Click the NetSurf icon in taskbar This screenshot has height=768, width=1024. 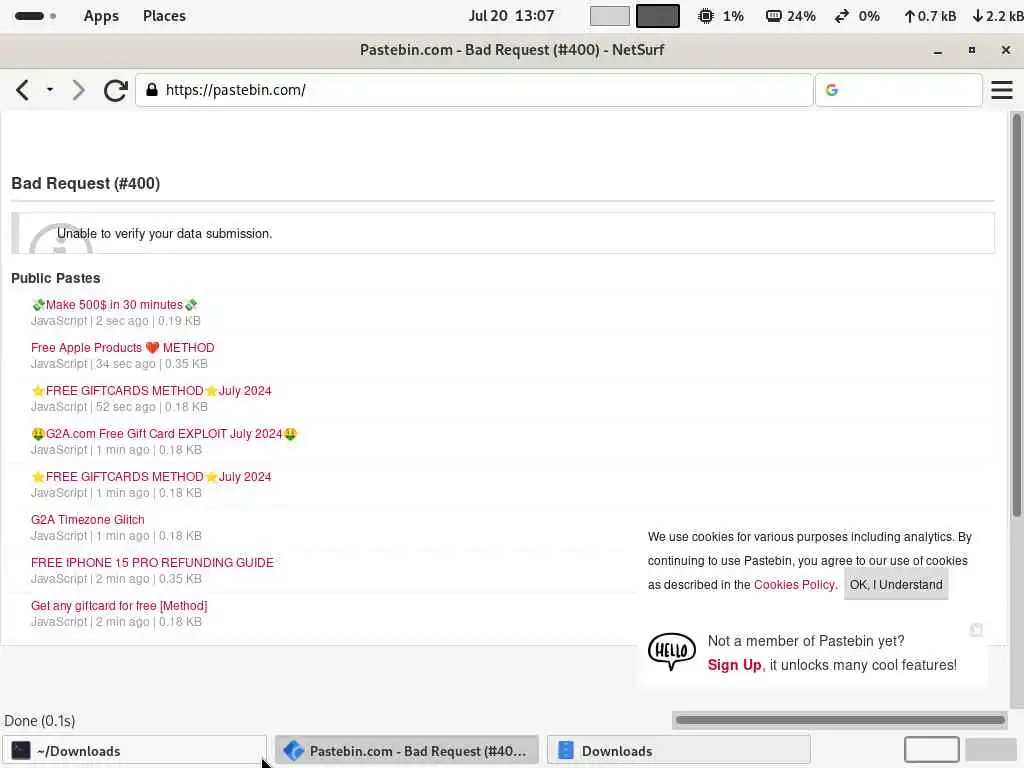click(x=293, y=751)
